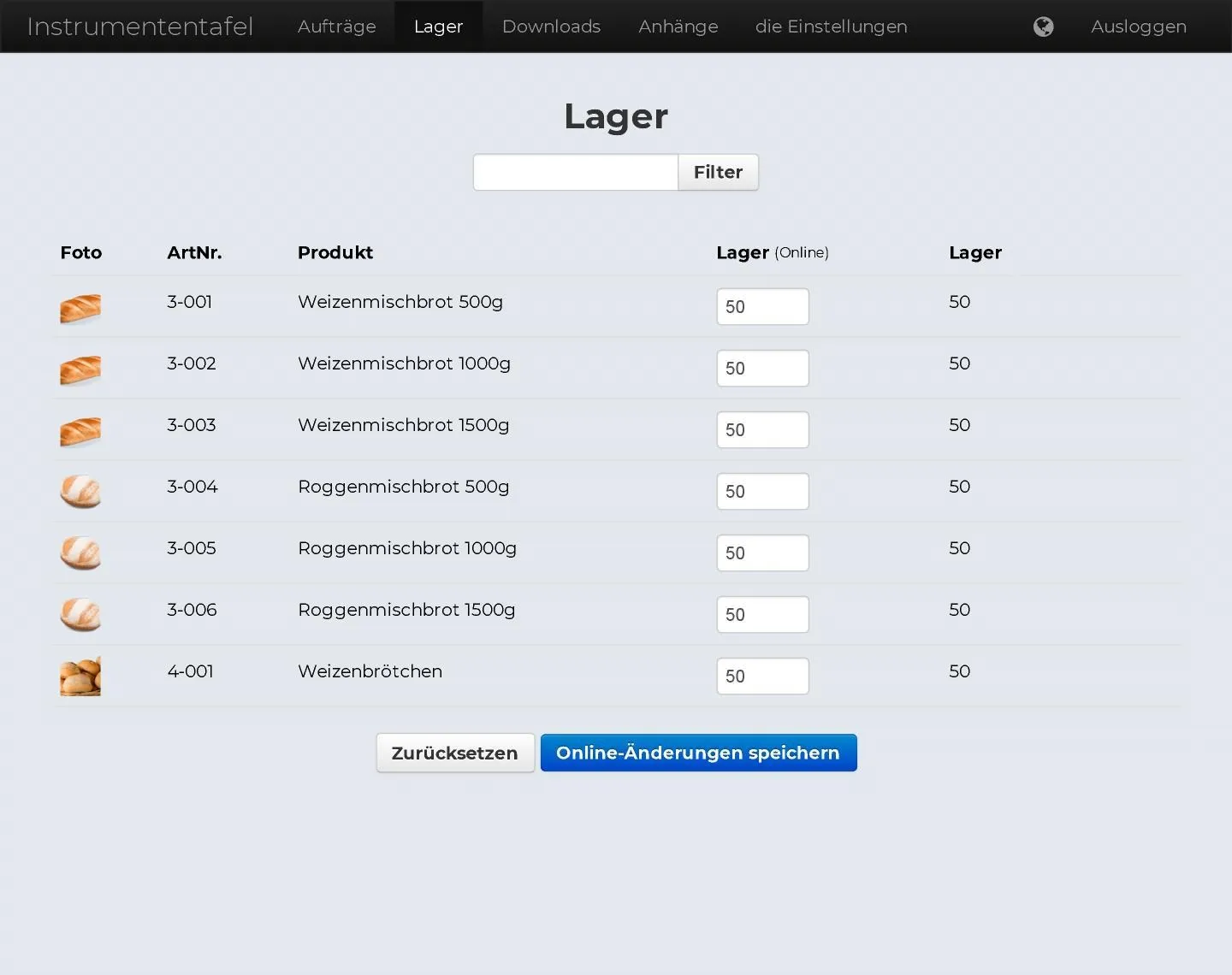
Task: Select the product name Roggenmischbrot 1500g
Action: (406, 610)
